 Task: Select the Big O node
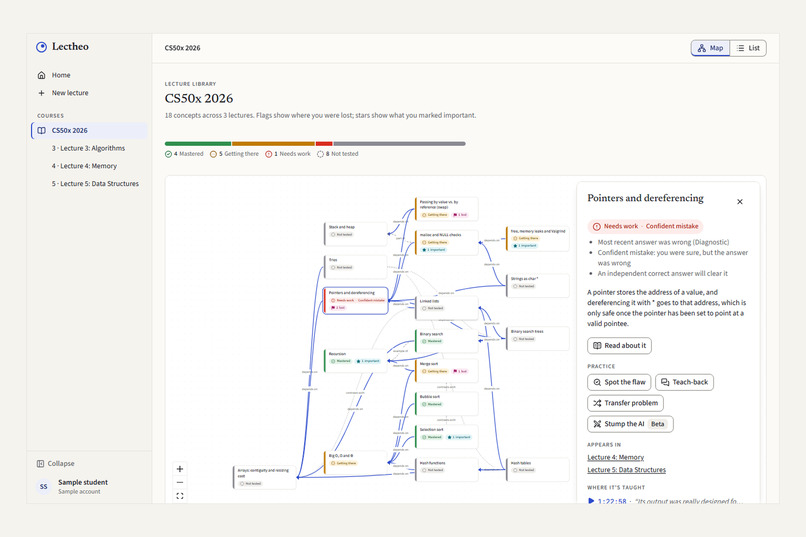356,462
